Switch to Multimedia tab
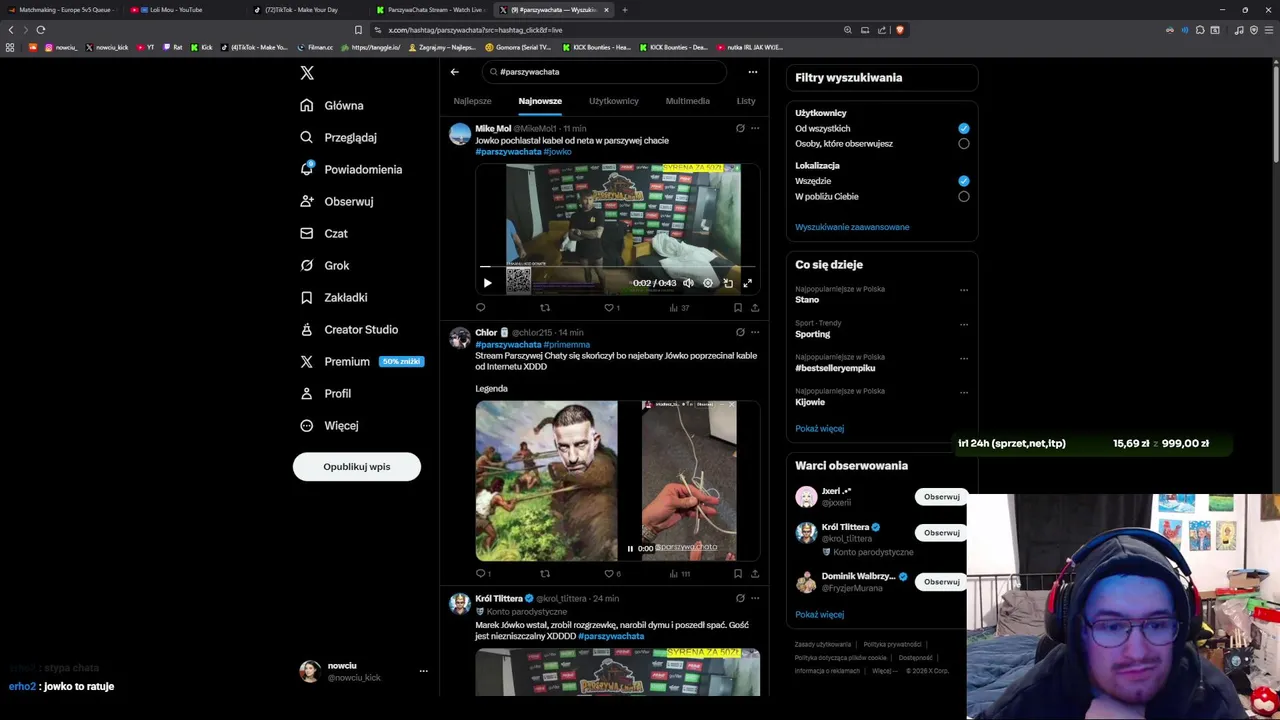The height and width of the screenshot is (720, 1280). (688, 101)
